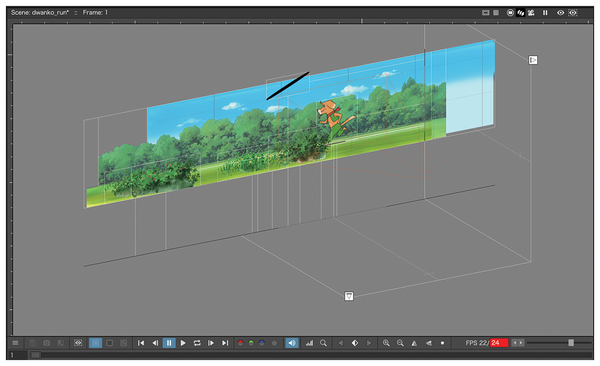The image size is (600, 366).
Task: Open the viewer options hamburger menu
Action: coord(15,343)
